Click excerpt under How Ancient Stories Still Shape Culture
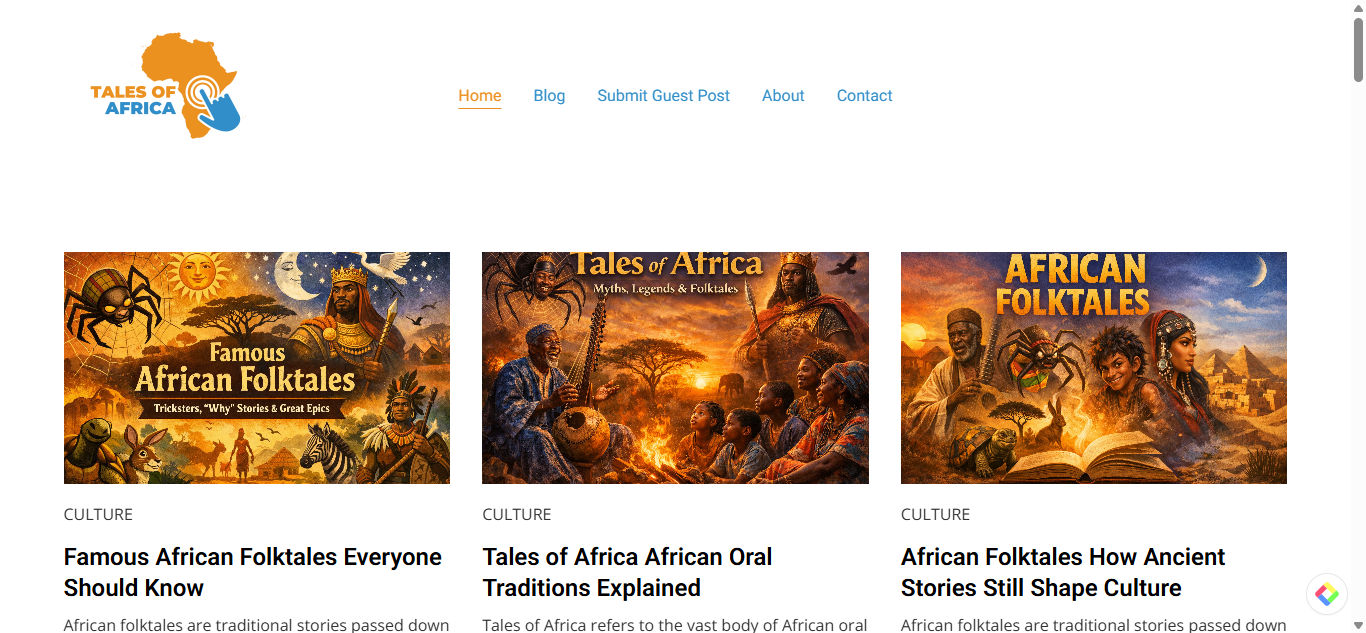This screenshot has width=1366, height=633. click(1094, 625)
